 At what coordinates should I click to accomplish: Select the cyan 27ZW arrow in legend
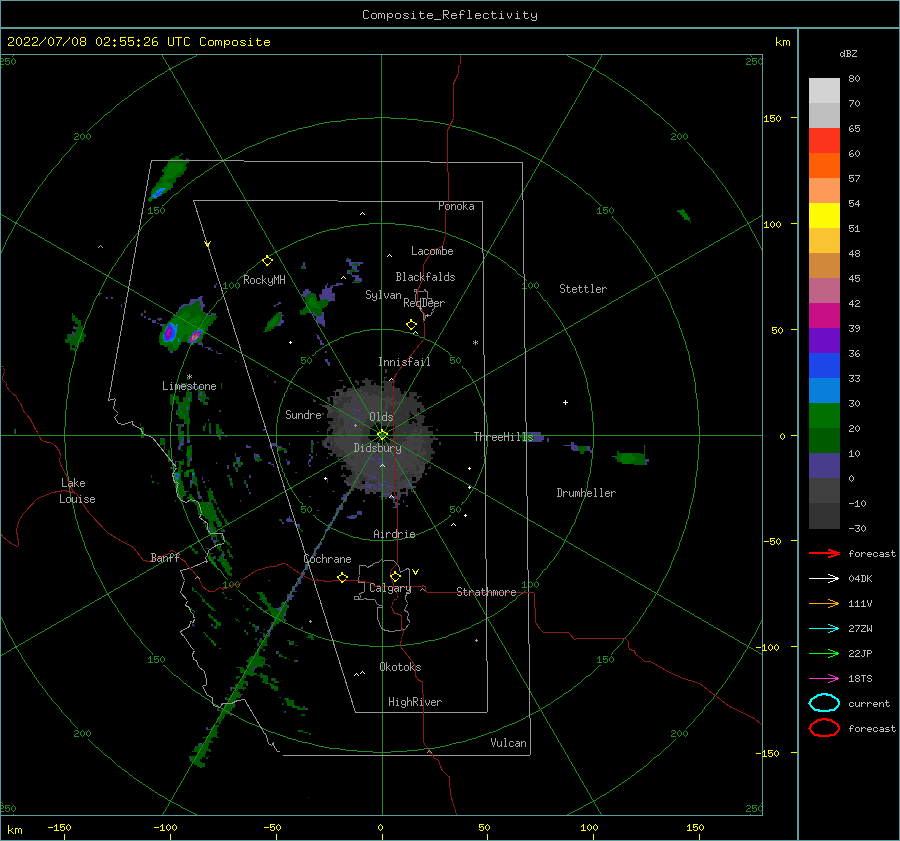pos(824,629)
